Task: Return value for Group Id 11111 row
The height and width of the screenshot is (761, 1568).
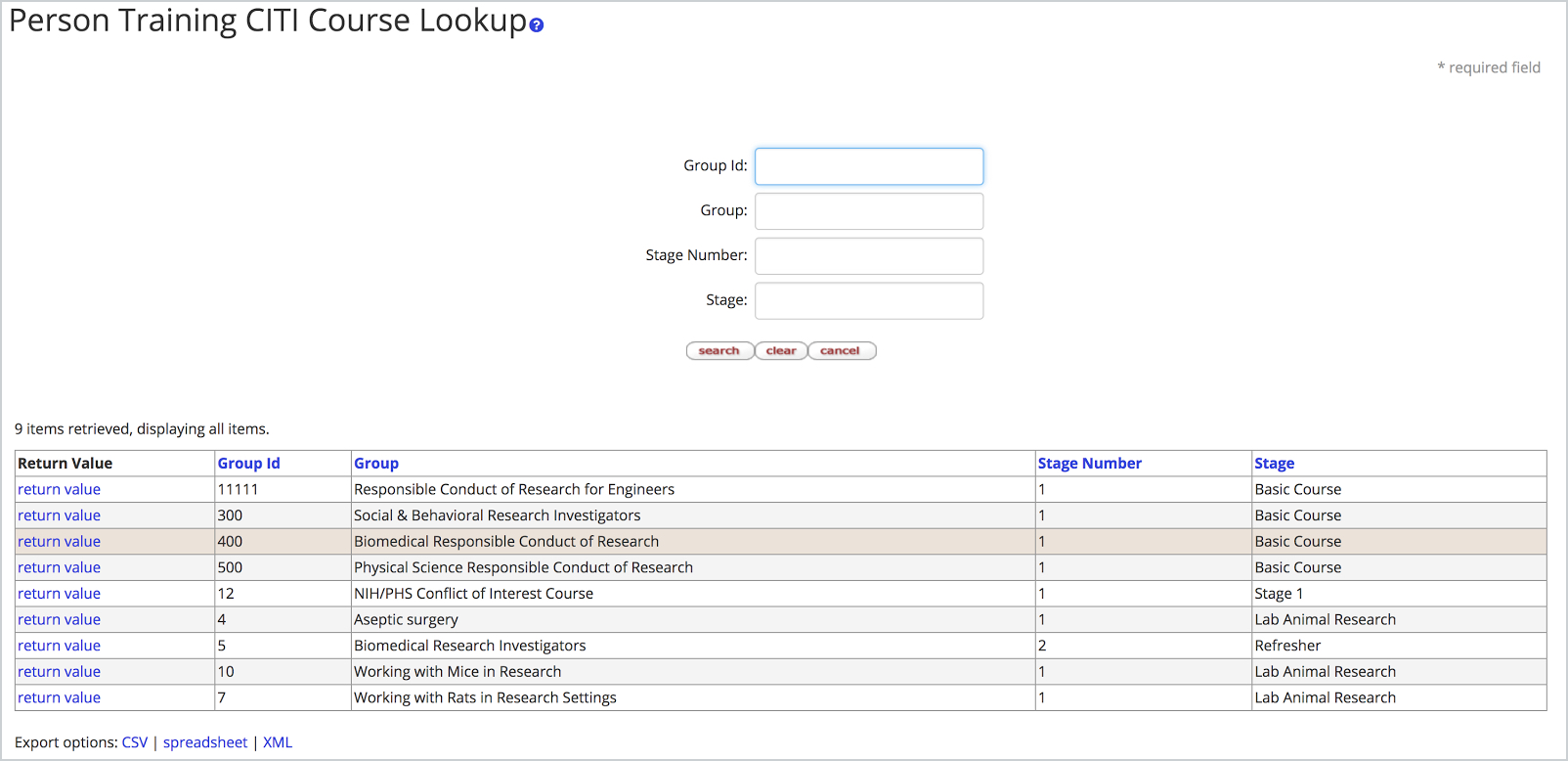Action: click(x=59, y=489)
